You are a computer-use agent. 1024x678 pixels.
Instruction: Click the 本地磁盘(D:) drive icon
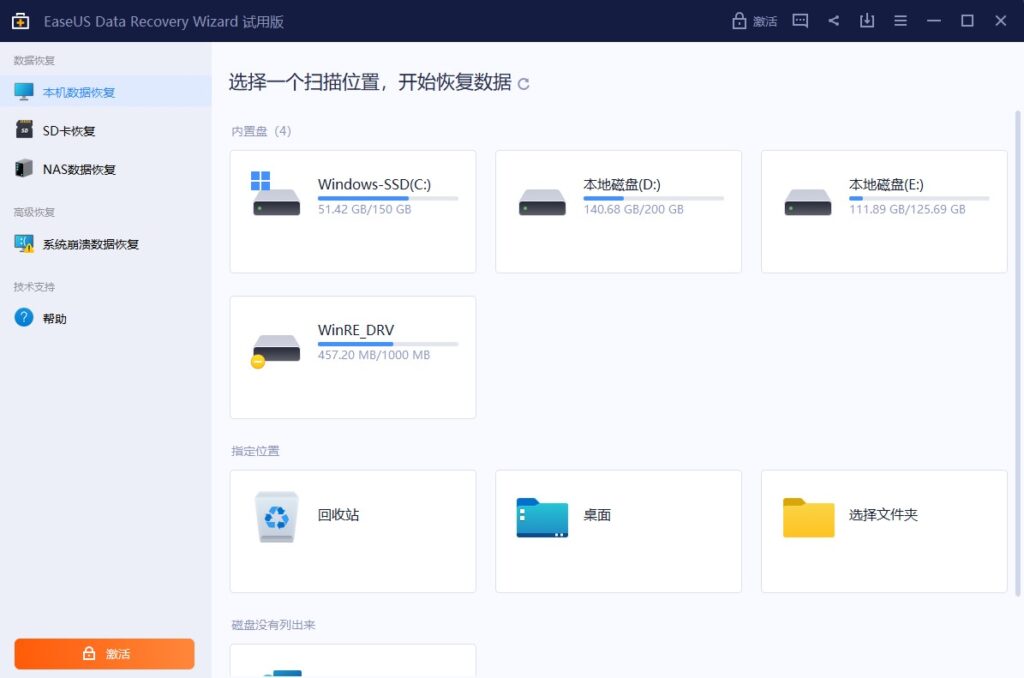(x=542, y=202)
